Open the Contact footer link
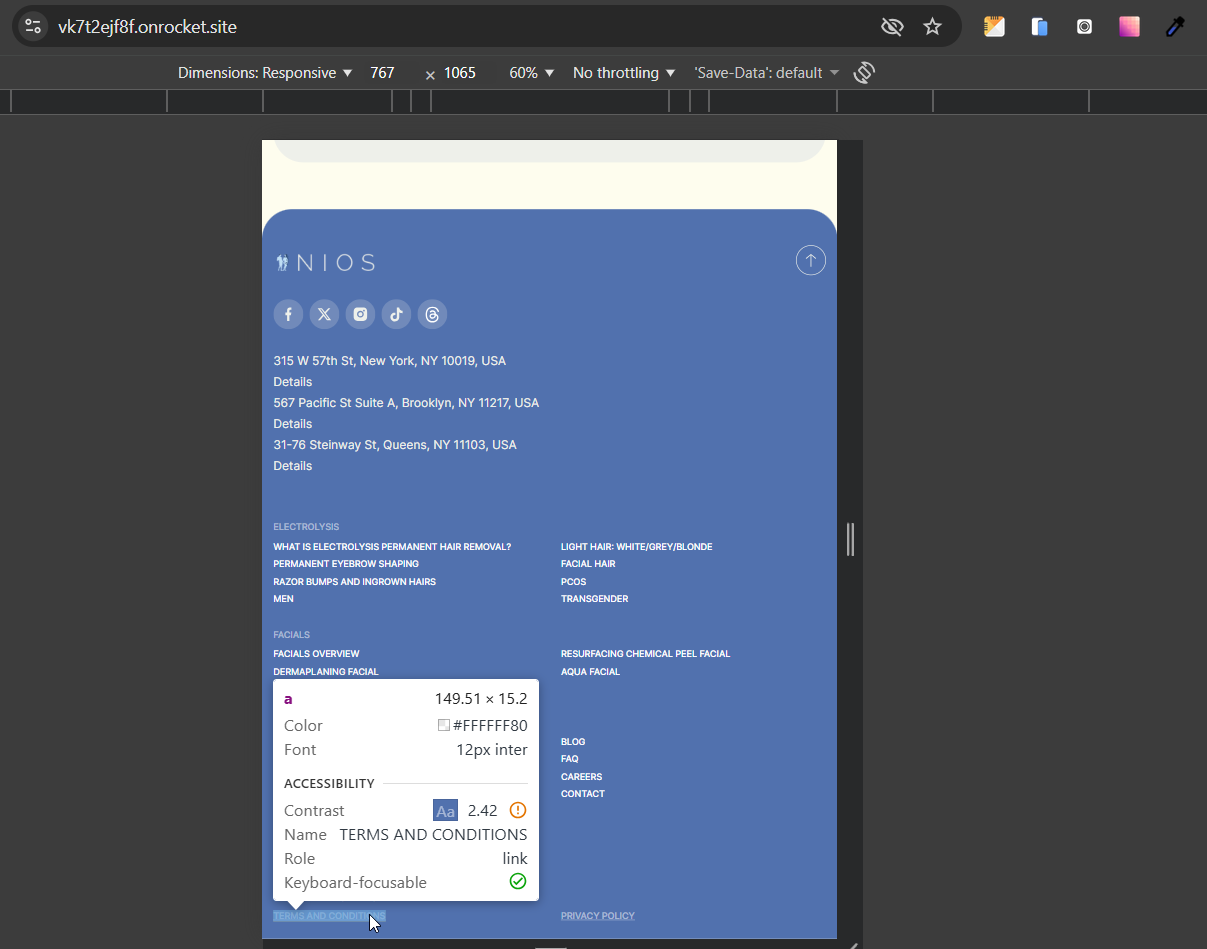This screenshot has width=1207, height=949. click(x=583, y=794)
